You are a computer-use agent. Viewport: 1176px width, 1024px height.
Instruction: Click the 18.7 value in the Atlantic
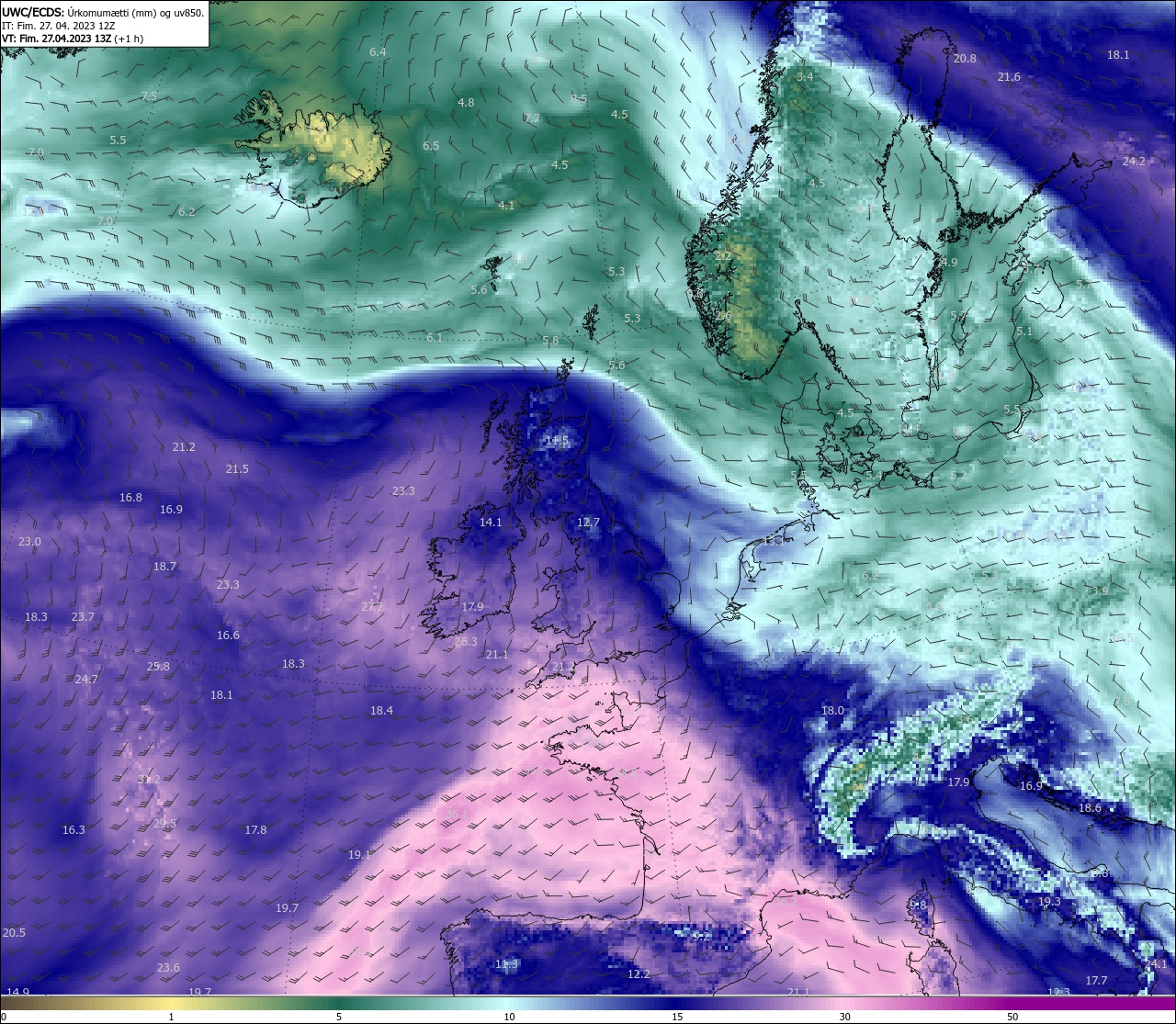(x=164, y=567)
